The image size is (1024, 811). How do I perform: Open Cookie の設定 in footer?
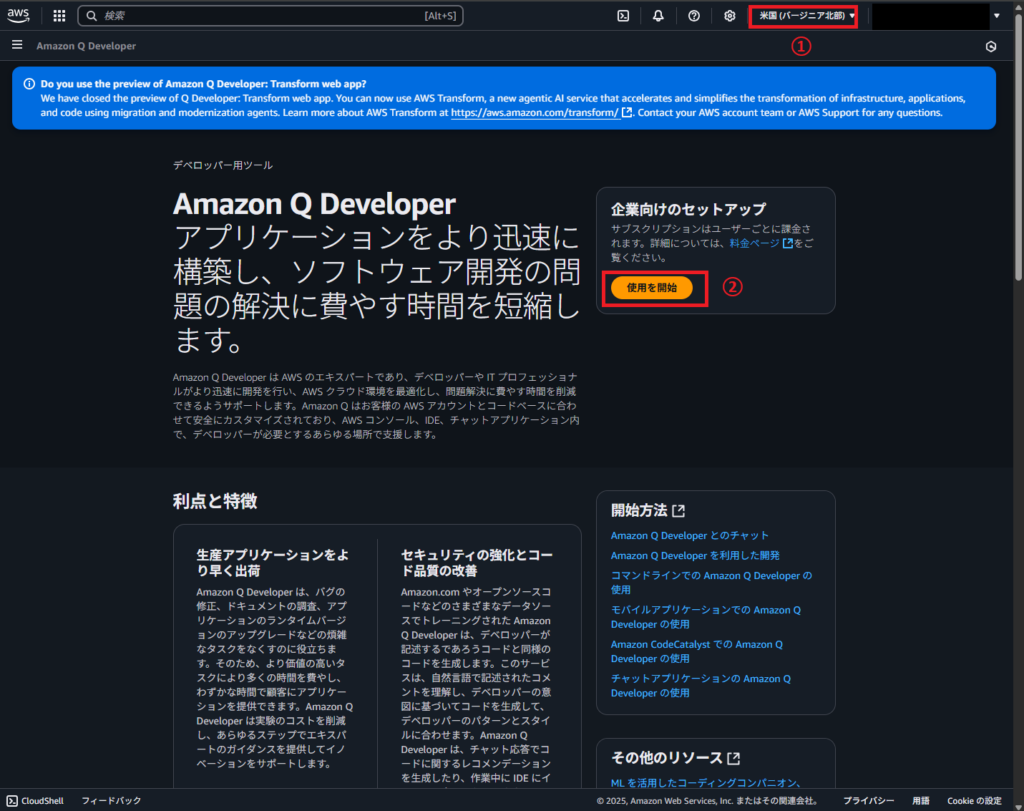[x=974, y=801]
